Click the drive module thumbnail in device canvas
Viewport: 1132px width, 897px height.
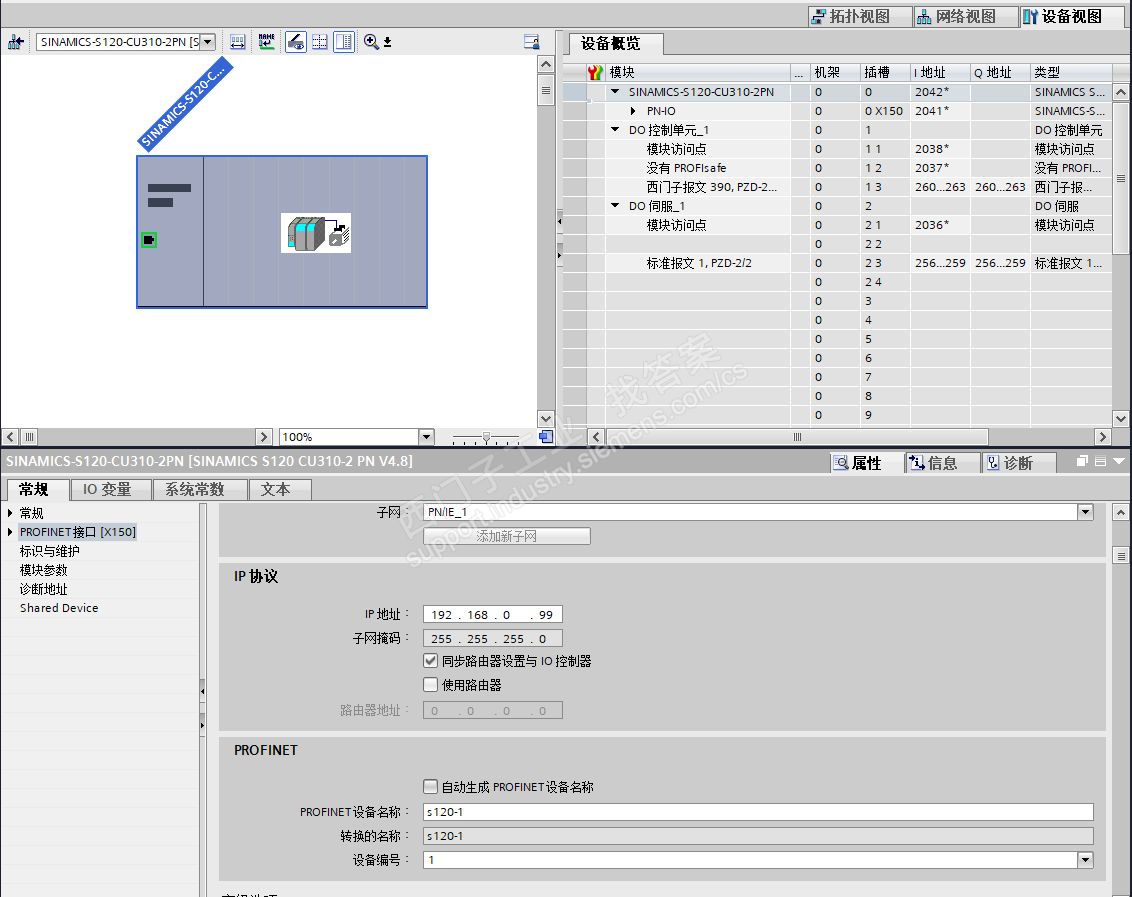click(x=315, y=233)
